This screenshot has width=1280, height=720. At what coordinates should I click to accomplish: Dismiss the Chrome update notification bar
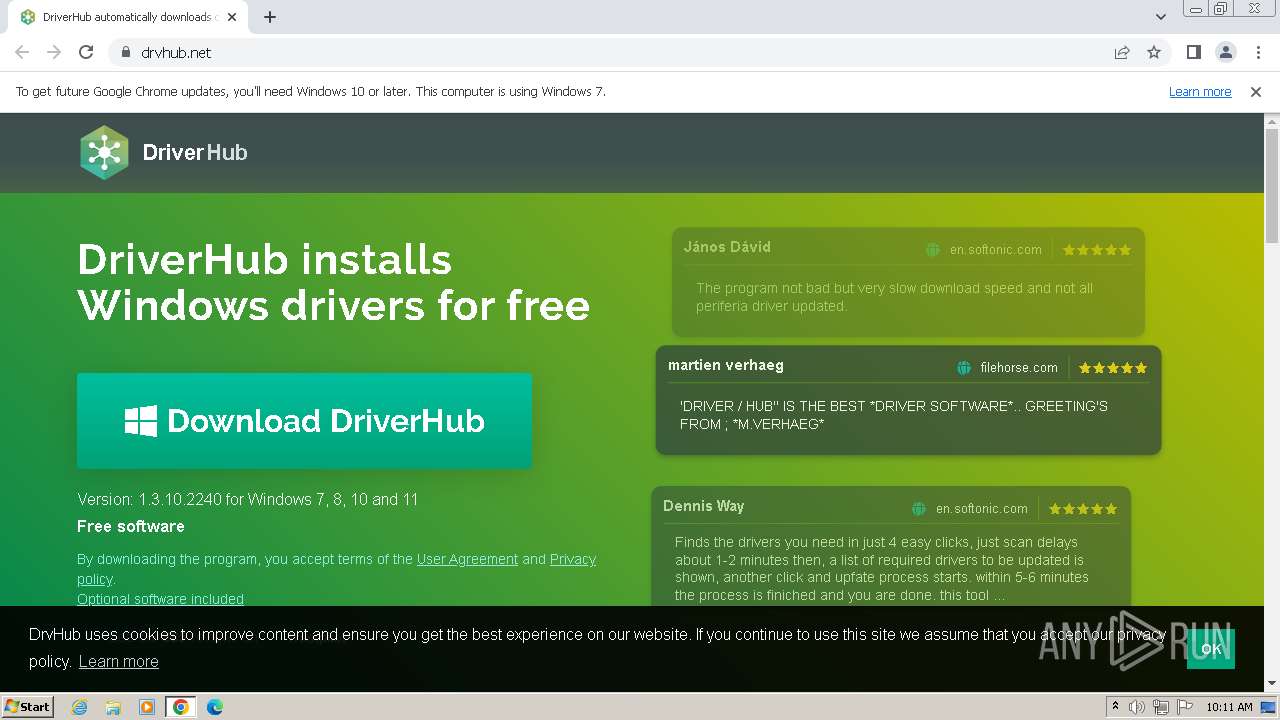click(1256, 92)
